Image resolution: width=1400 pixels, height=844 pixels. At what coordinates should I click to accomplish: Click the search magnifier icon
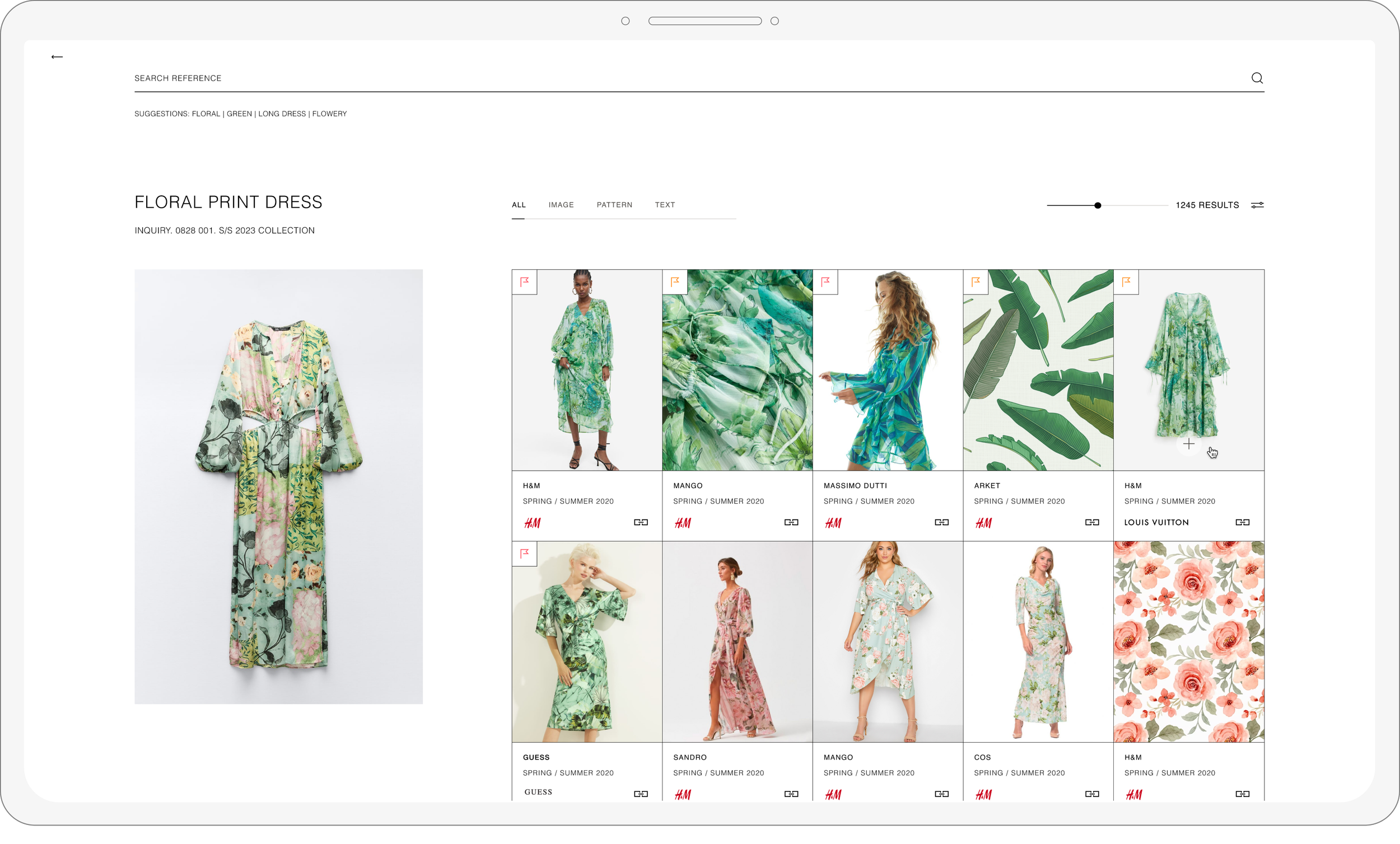coord(1257,78)
